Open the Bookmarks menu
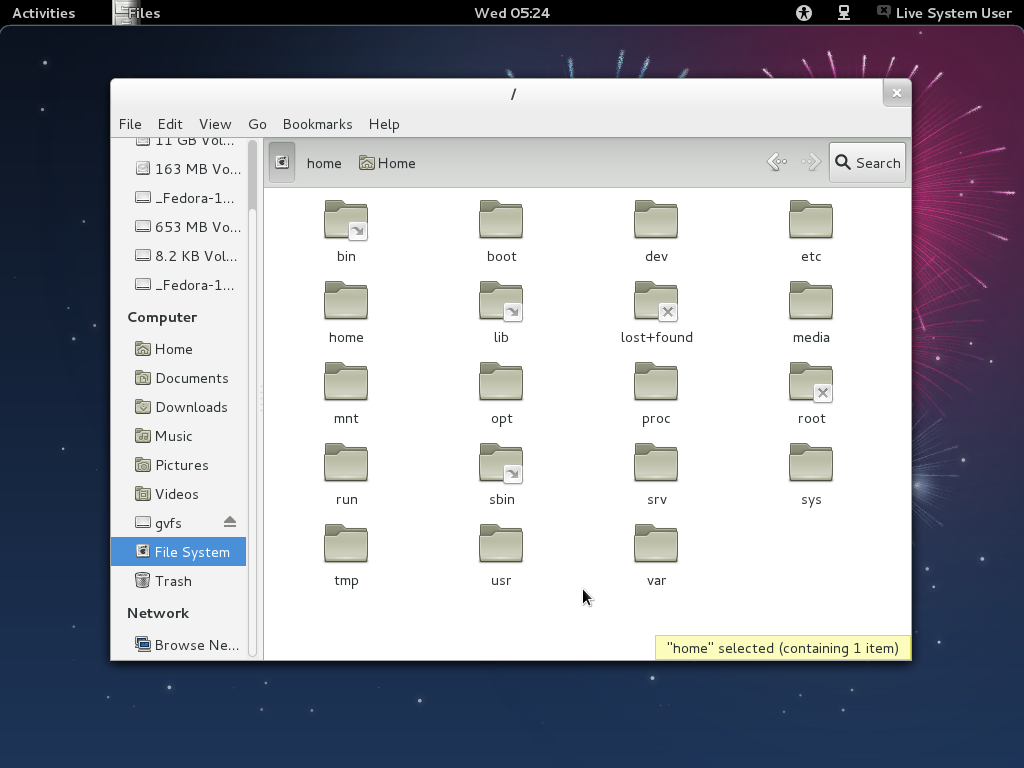This screenshot has height=768, width=1024. (317, 124)
